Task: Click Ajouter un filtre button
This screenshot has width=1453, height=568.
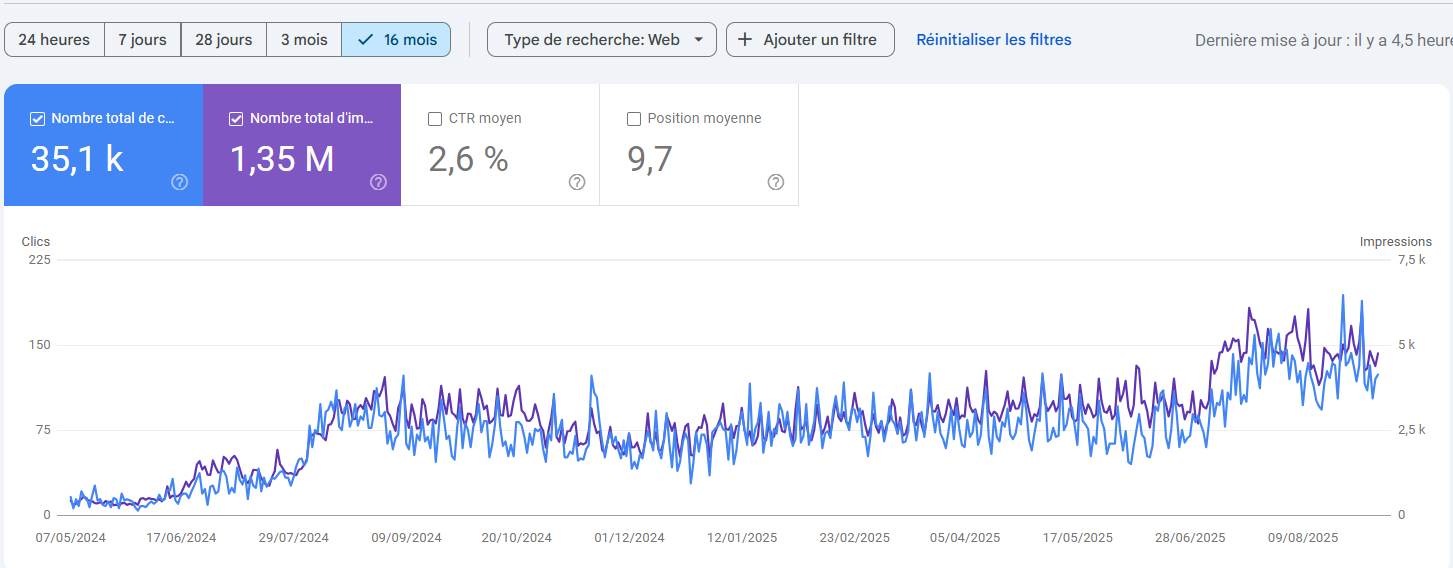Action: (810, 40)
